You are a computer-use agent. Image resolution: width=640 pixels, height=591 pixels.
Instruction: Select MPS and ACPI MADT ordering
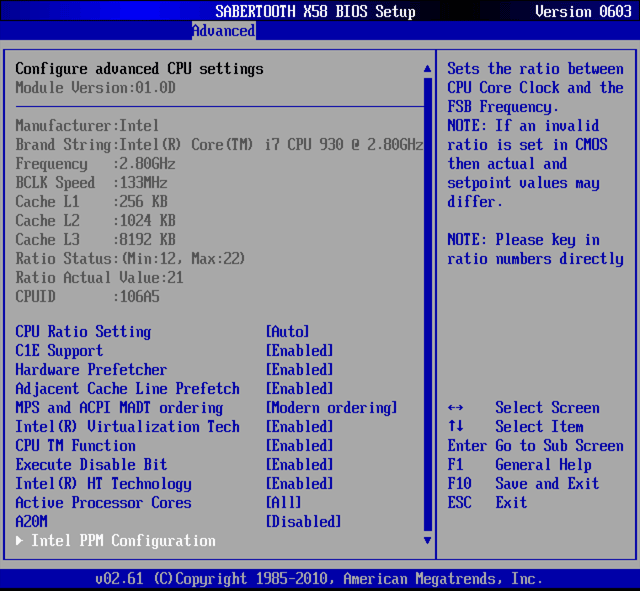[x=119, y=407]
